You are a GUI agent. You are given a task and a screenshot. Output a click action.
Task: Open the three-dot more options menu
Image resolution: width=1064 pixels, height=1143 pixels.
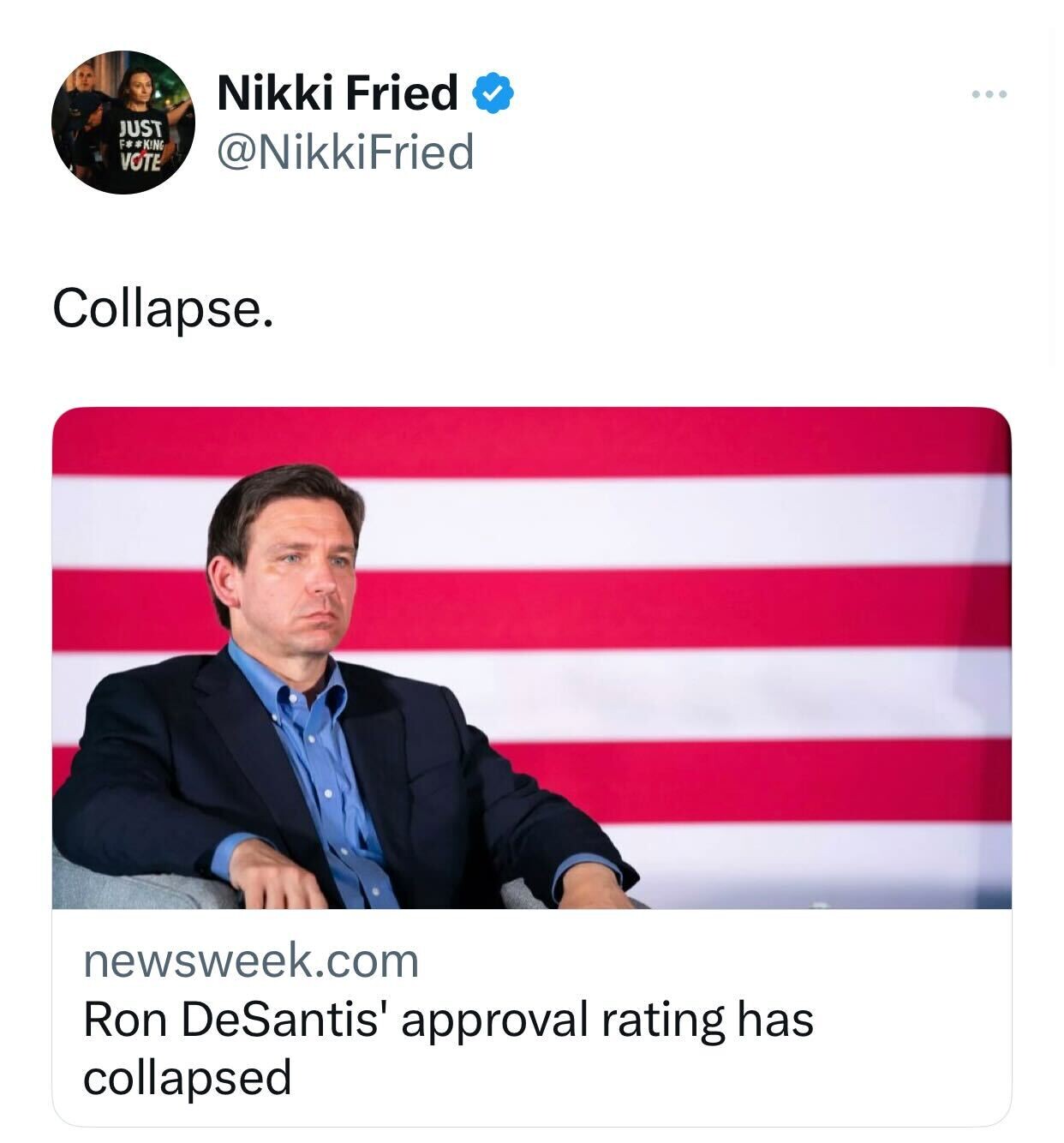pos(990,93)
